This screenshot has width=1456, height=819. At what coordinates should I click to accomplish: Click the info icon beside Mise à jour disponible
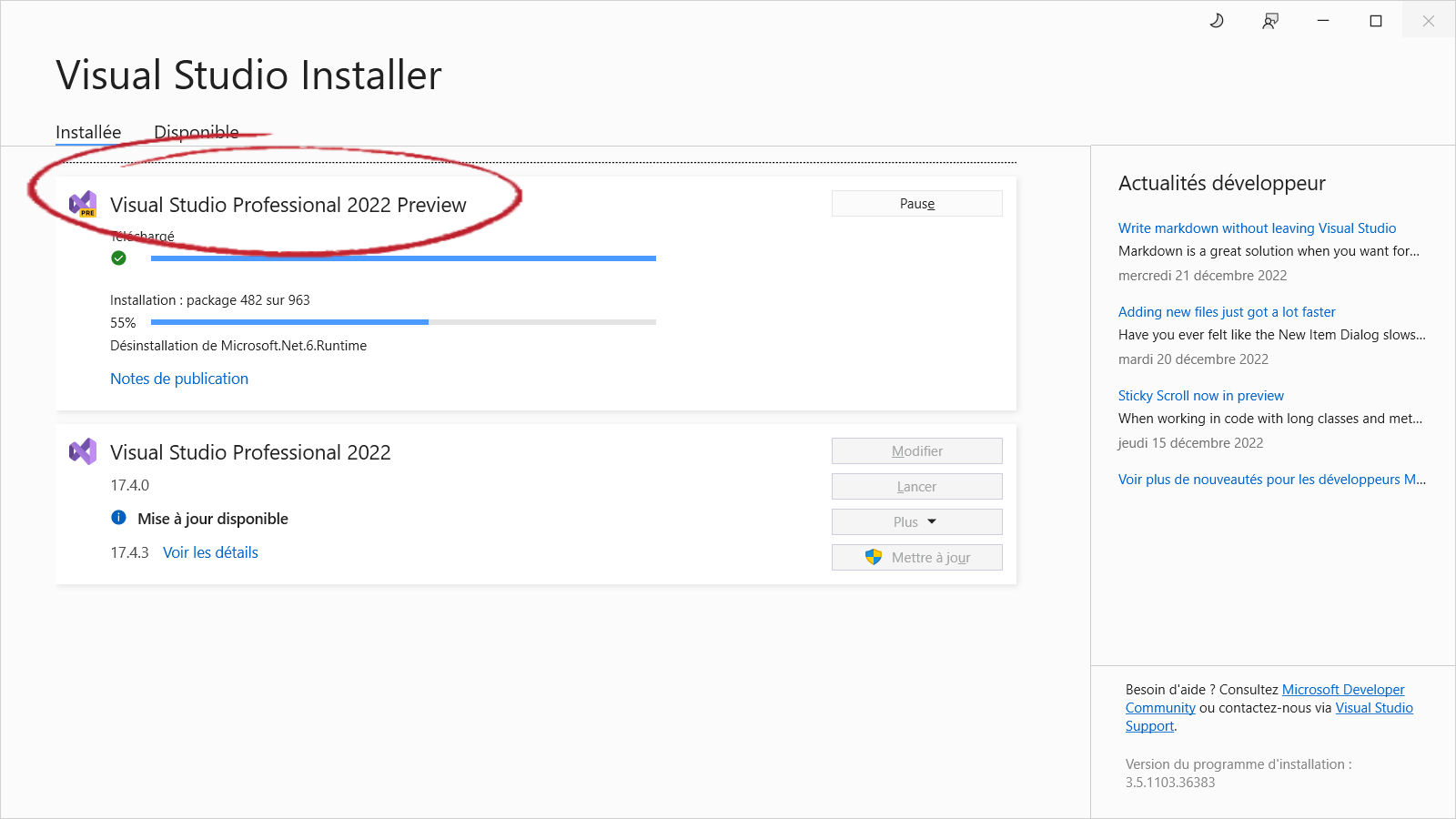118,518
